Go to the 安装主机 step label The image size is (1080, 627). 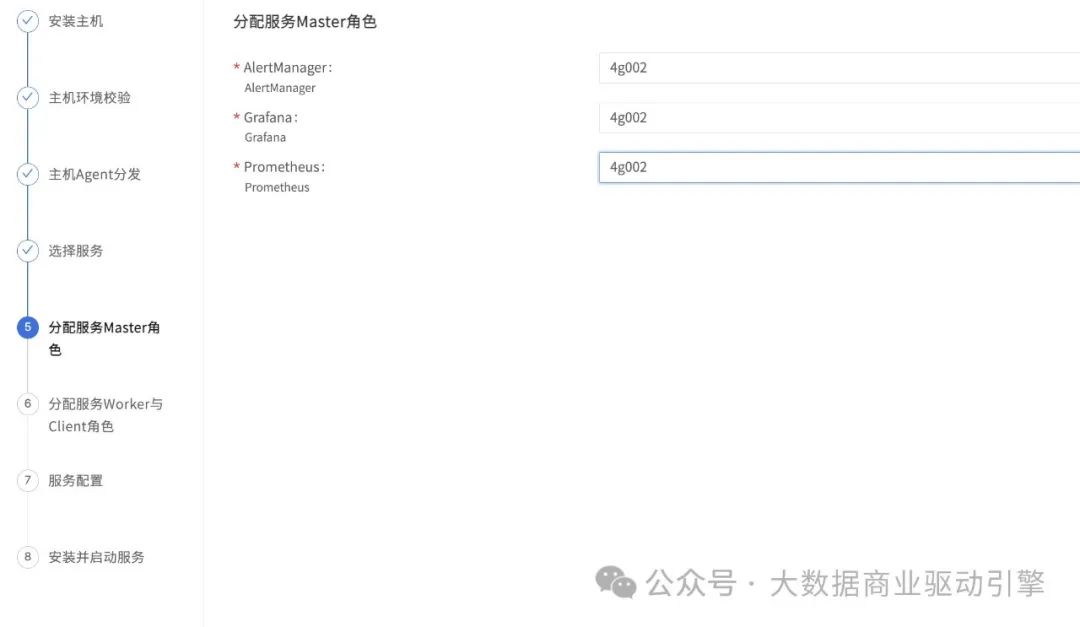76,21
